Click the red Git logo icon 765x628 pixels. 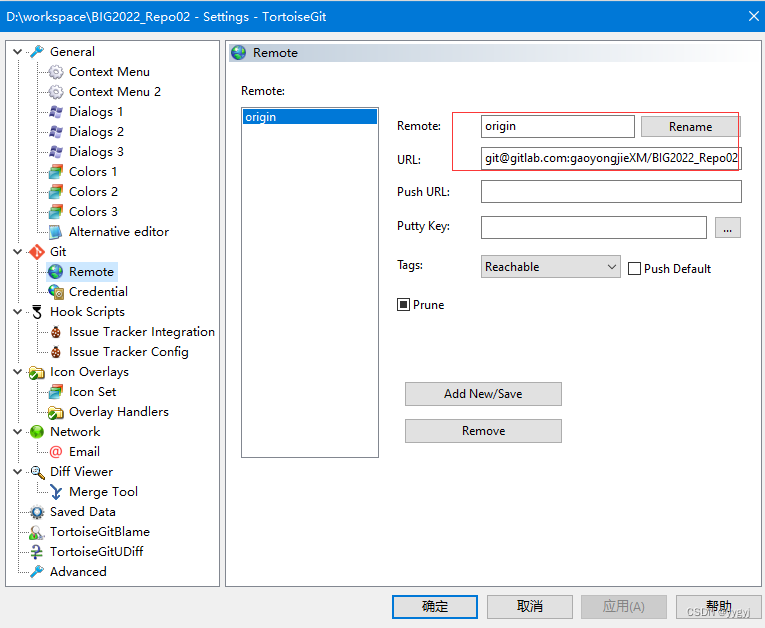click(x=37, y=252)
